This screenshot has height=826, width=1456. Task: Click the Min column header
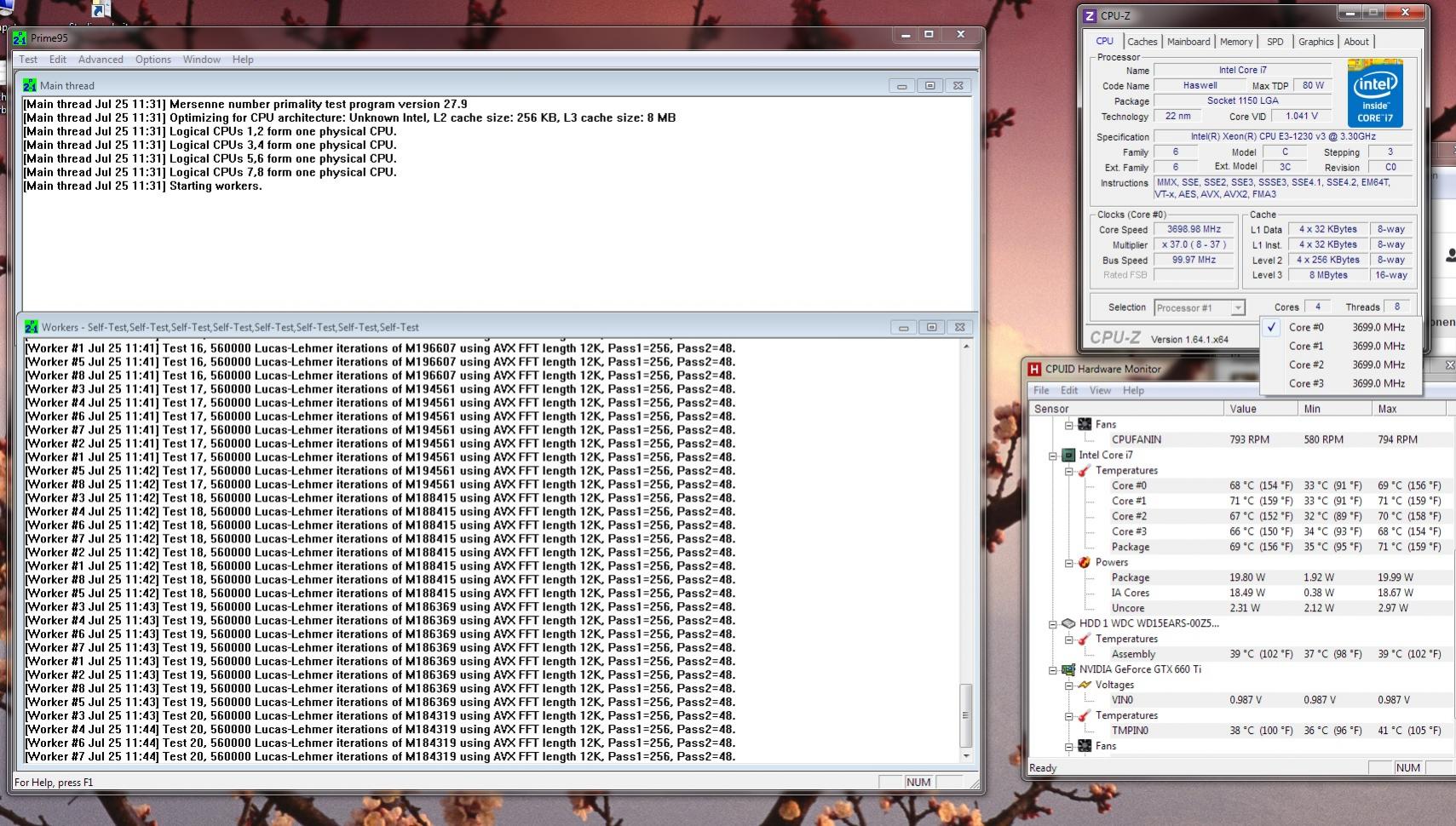click(1335, 409)
